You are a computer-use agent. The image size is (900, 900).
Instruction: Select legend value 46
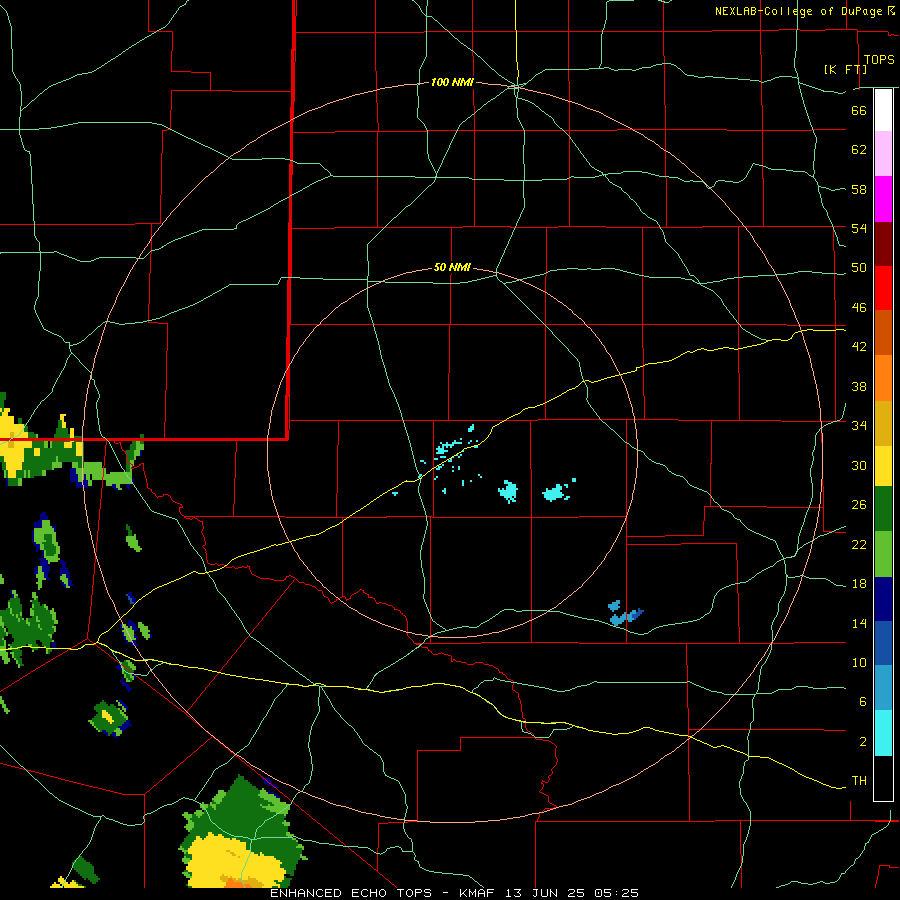[x=859, y=308]
